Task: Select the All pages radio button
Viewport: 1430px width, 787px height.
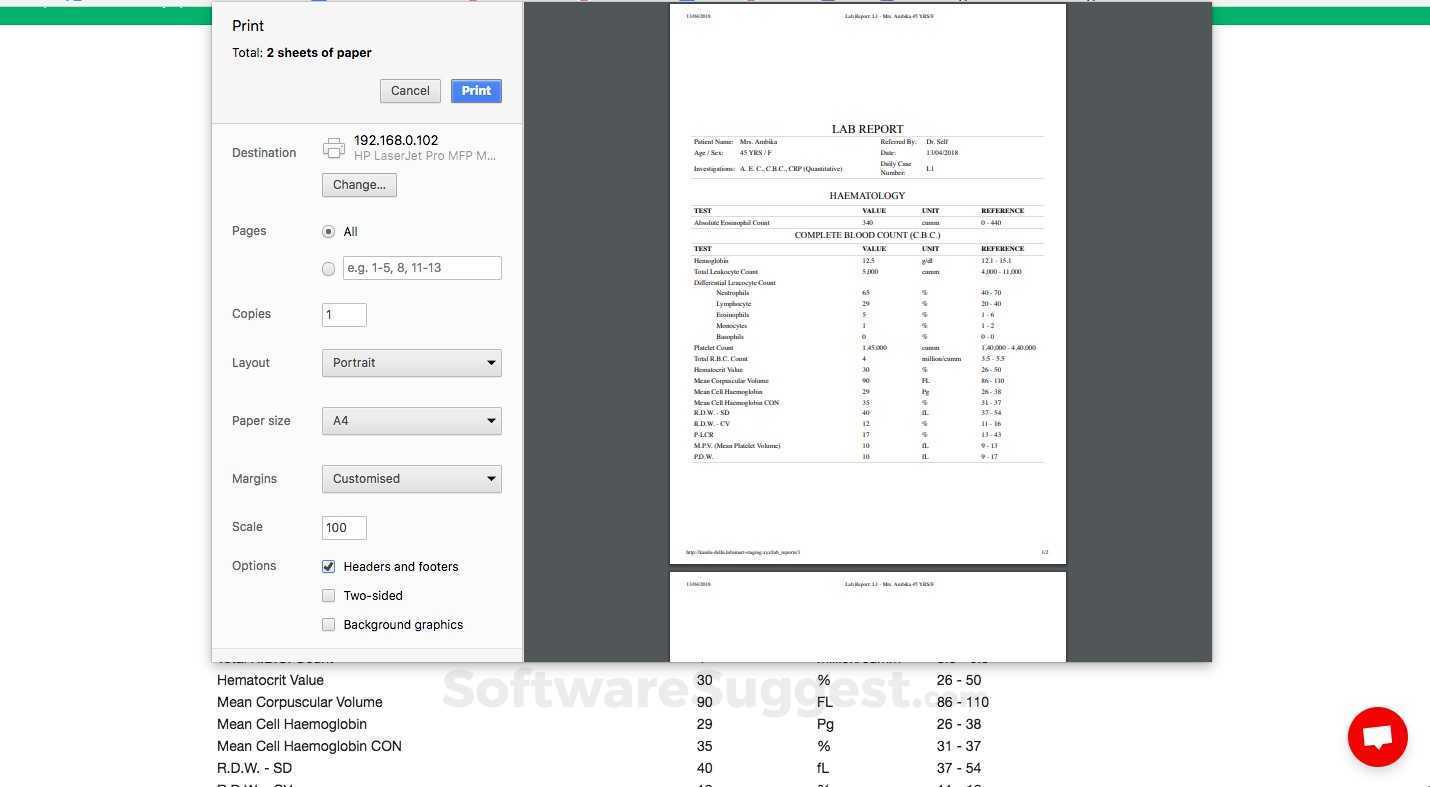Action: (328, 231)
